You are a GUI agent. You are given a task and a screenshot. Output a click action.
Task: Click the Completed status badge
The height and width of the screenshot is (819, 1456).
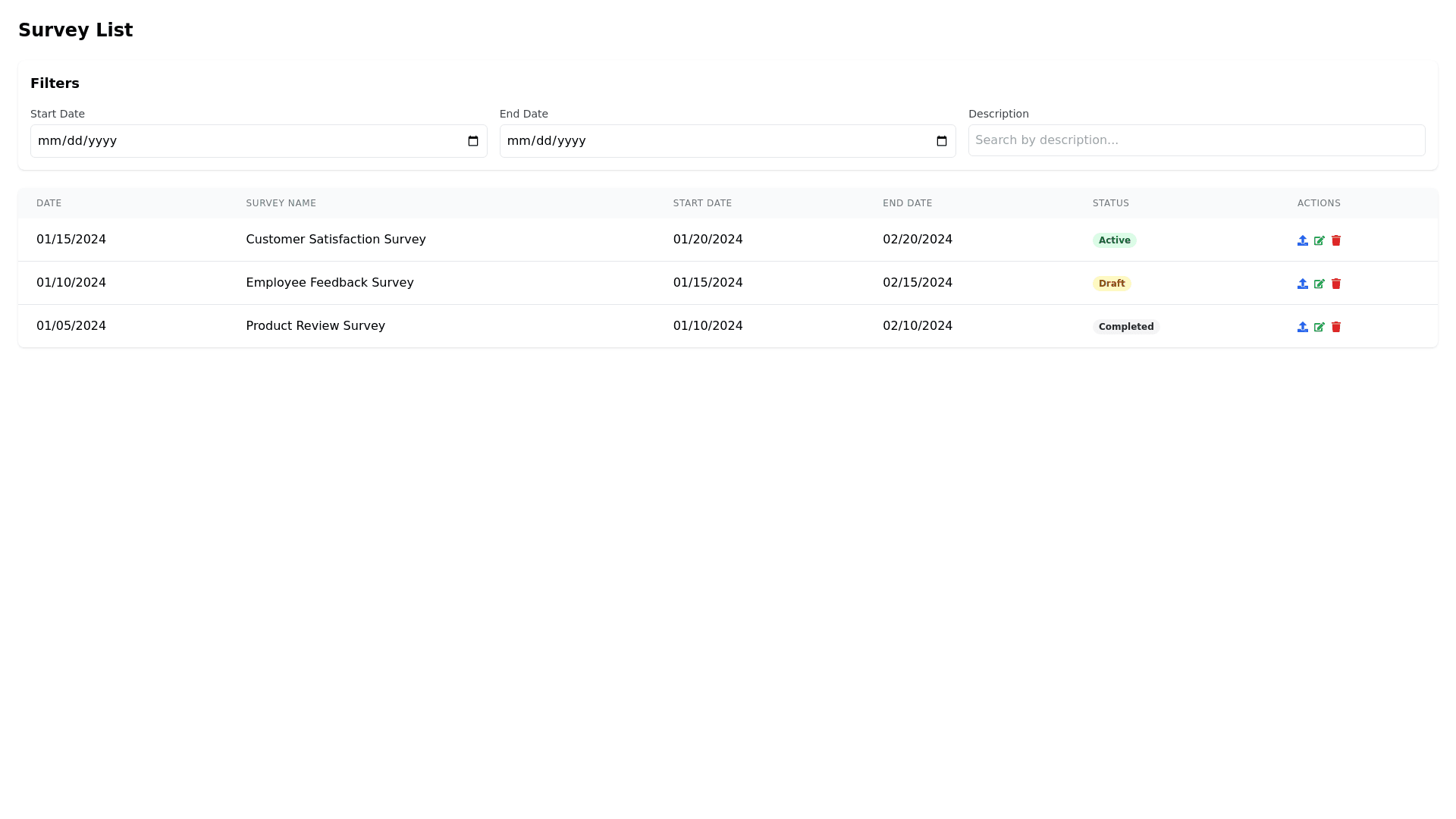click(x=1125, y=327)
